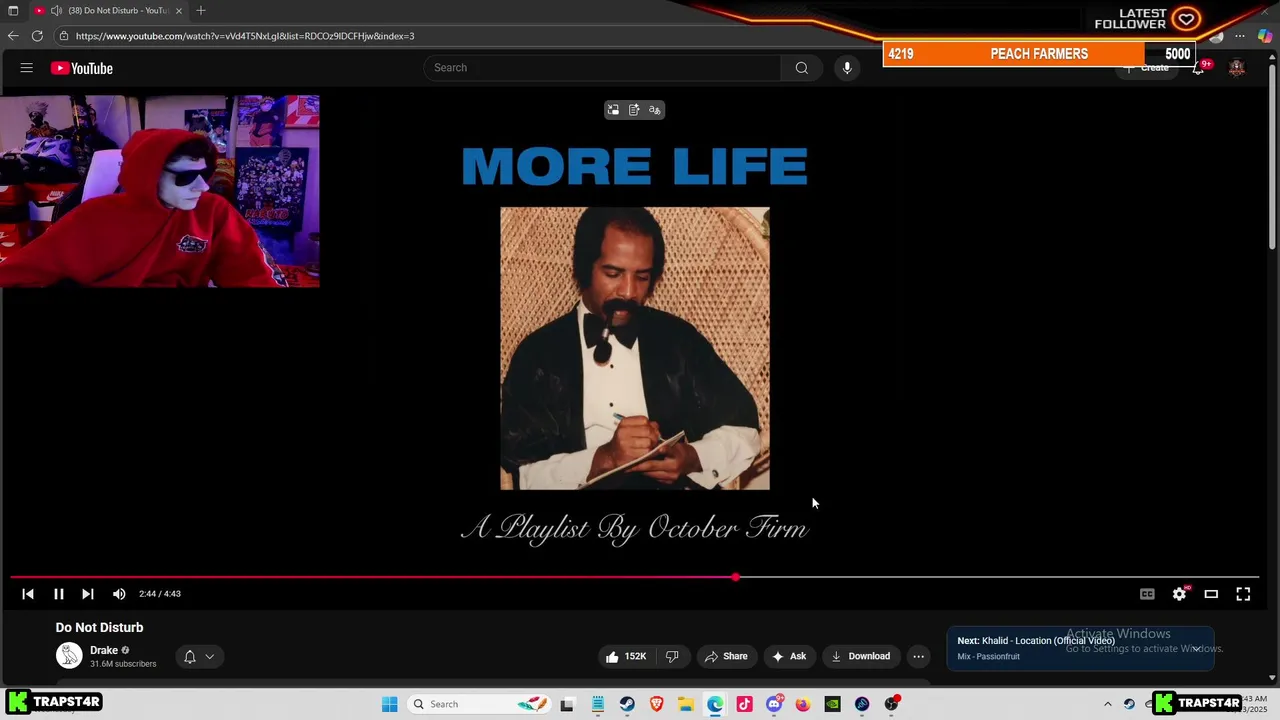This screenshot has width=1280, height=720.
Task: Skip to the next video
Action: tap(88, 594)
